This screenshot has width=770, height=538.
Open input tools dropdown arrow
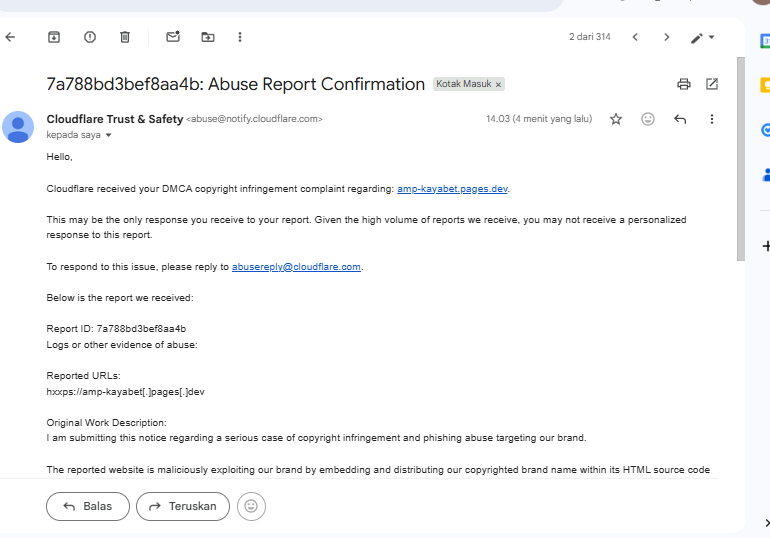coord(711,38)
